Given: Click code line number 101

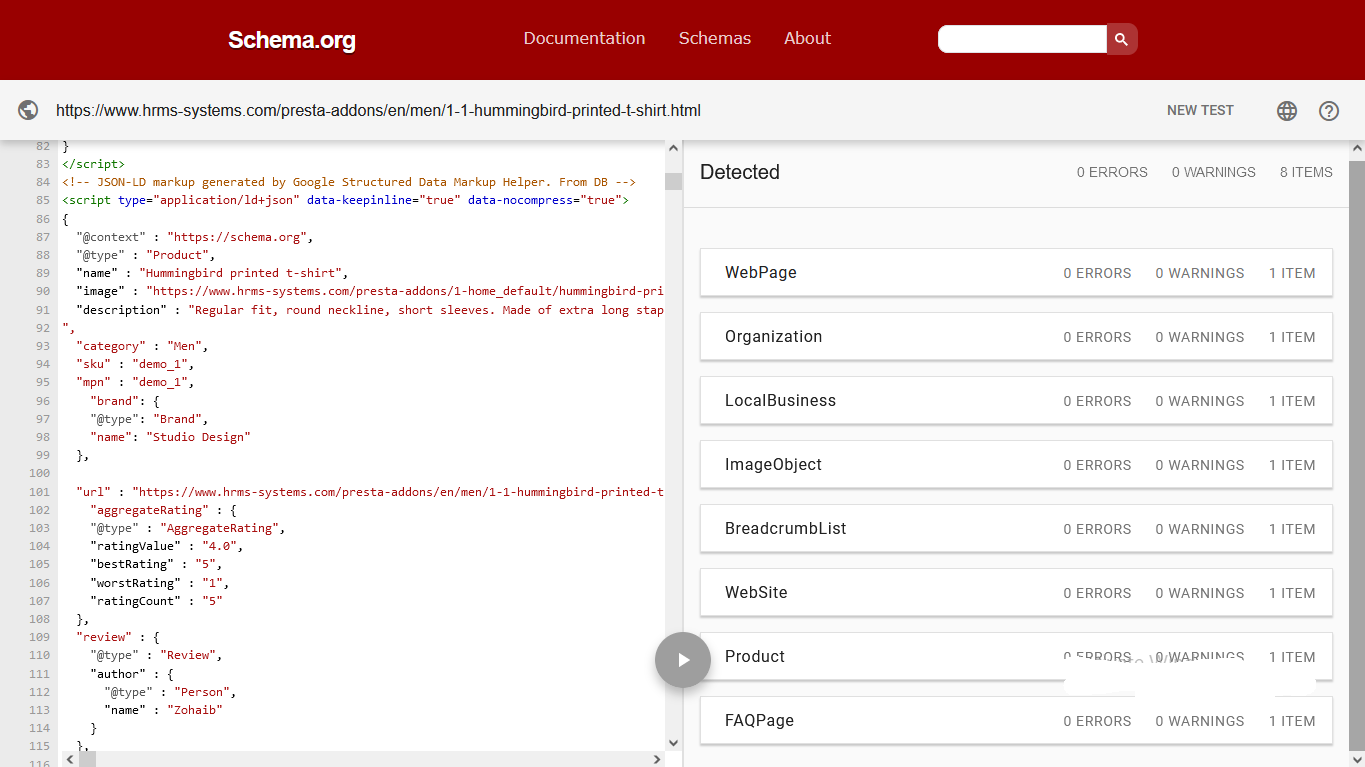Looking at the screenshot, I should coord(37,492).
